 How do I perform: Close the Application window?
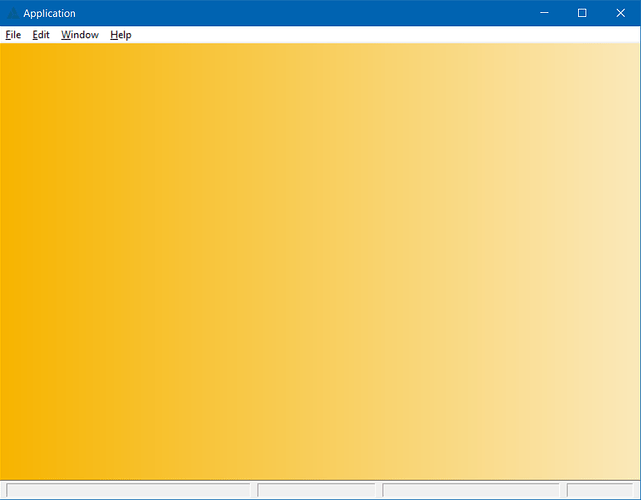(x=621, y=13)
